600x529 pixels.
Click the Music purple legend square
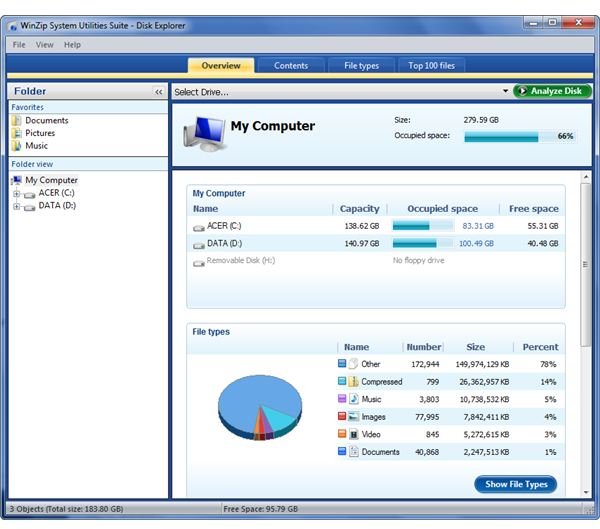tap(342, 398)
